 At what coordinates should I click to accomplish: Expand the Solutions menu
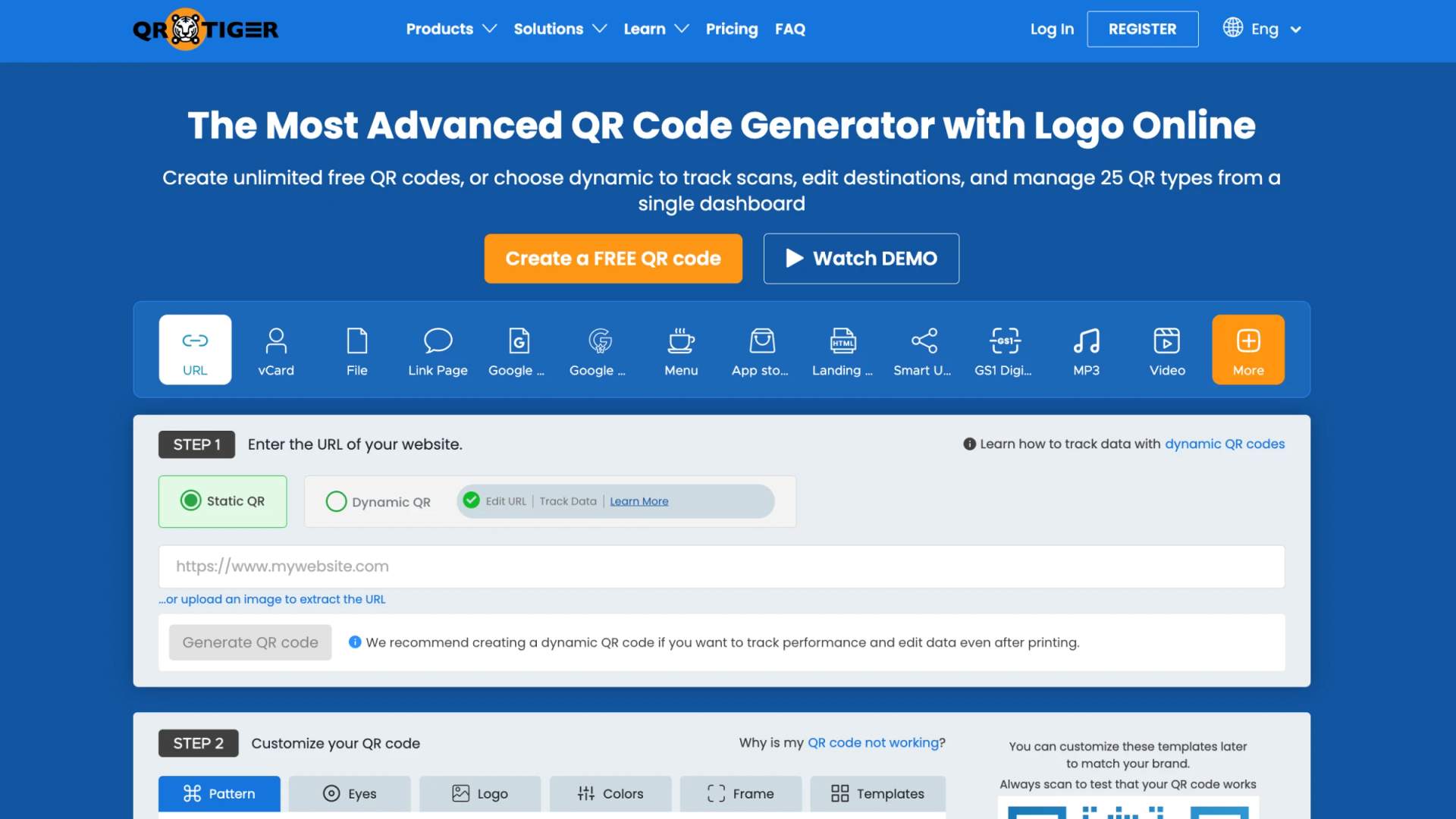pyautogui.click(x=560, y=29)
